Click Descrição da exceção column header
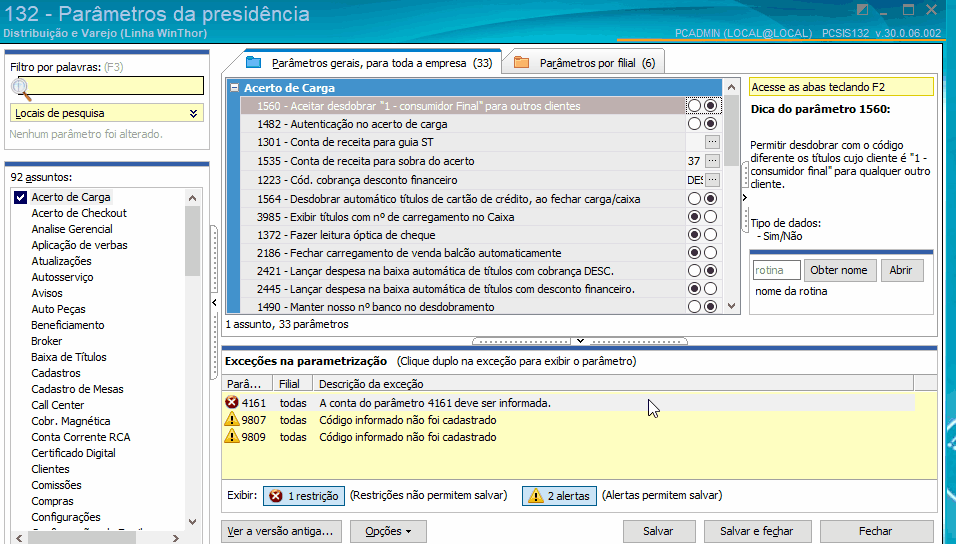This screenshot has width=956, height=544. [x=613, y=384]
